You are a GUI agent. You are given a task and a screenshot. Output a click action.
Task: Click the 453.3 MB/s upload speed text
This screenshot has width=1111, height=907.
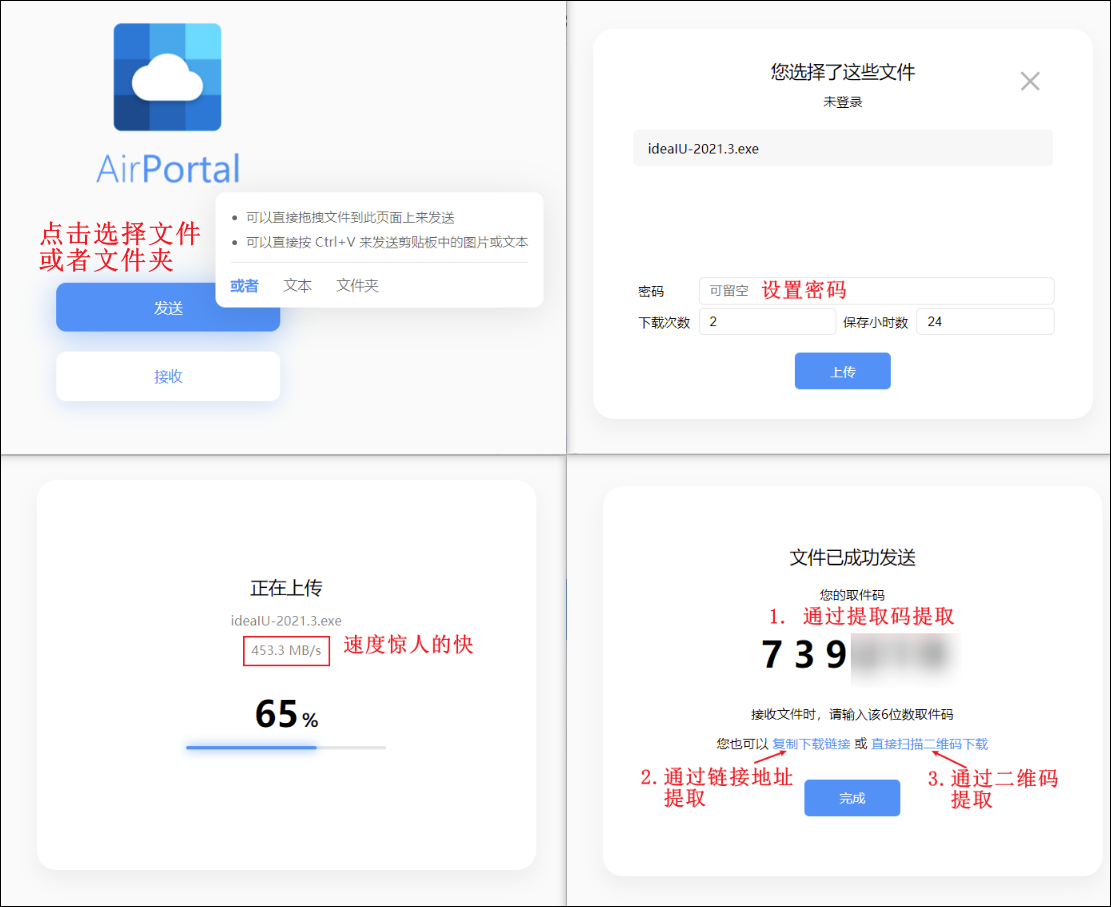click(x=286, y=650)
